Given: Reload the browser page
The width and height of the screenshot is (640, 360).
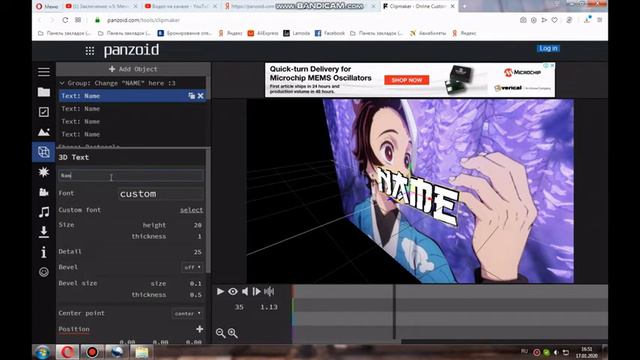Looking at the screenshot, I should click(65, 20).
